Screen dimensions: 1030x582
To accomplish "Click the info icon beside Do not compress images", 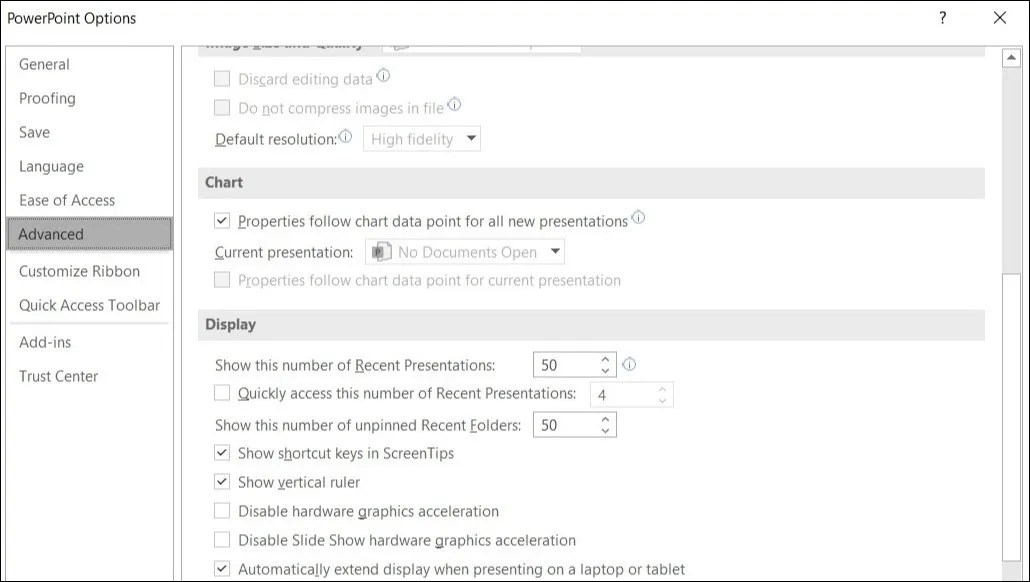I will [x=454, y=104].
